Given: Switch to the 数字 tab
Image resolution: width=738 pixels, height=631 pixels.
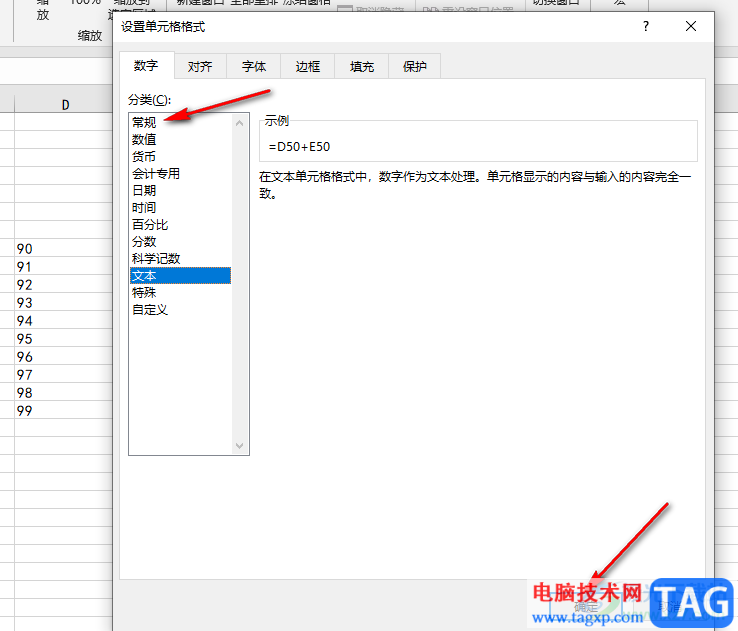Looking at the screenshot, I should 146,66.
